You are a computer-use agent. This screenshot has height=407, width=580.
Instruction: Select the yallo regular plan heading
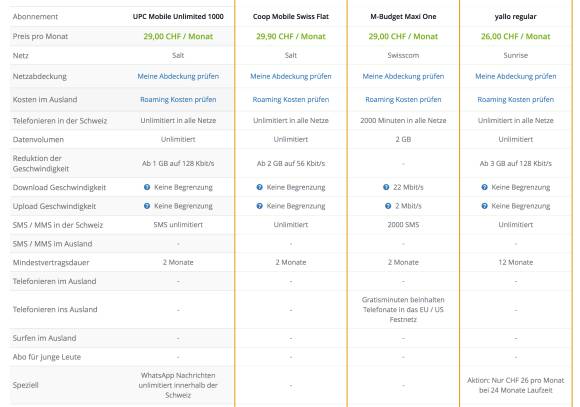(x=516, y=17)
